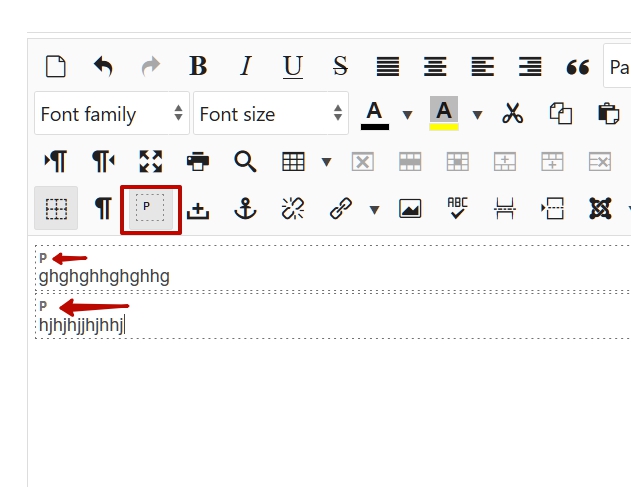The width and height of the screenshot is (631, 487).
Task: Click the Blockquote icon
Action: [x=577, y=67]
